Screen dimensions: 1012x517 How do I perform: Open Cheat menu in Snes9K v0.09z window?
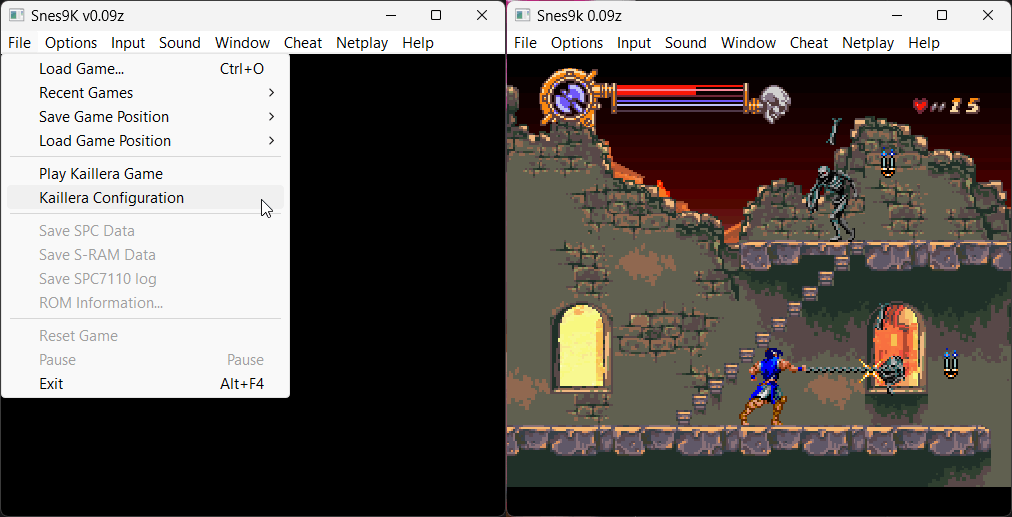[x=303, y=43]
